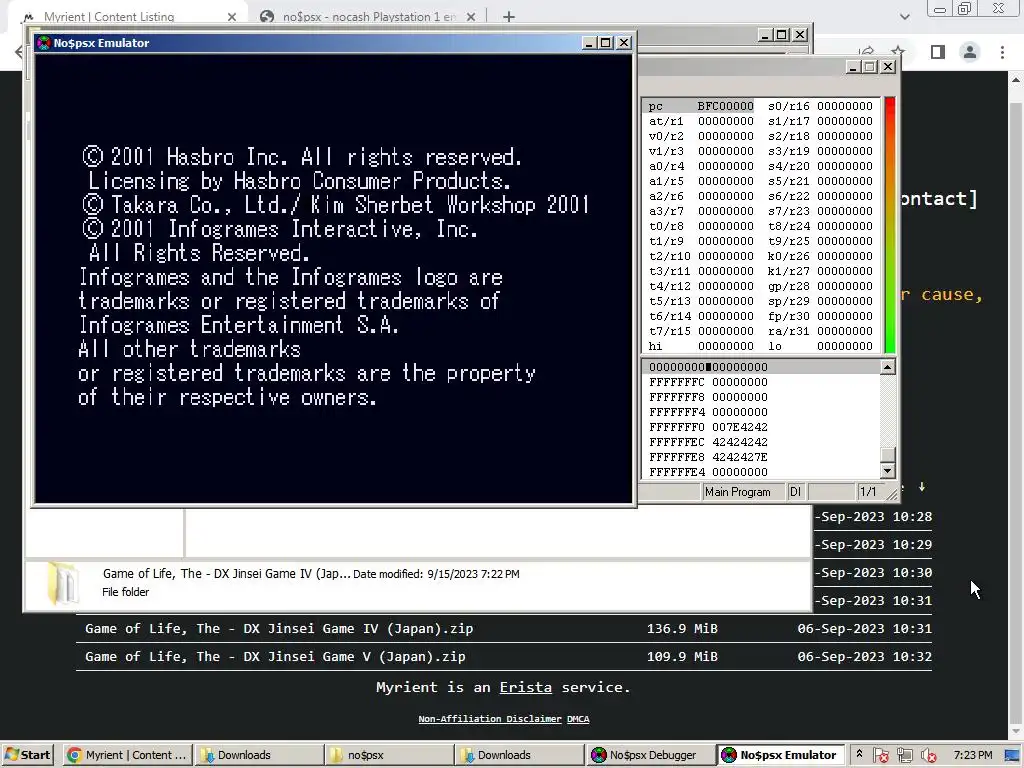Select the pc register value BFC00000
This screenshot has height=768, width=1024.
point(725,106)
